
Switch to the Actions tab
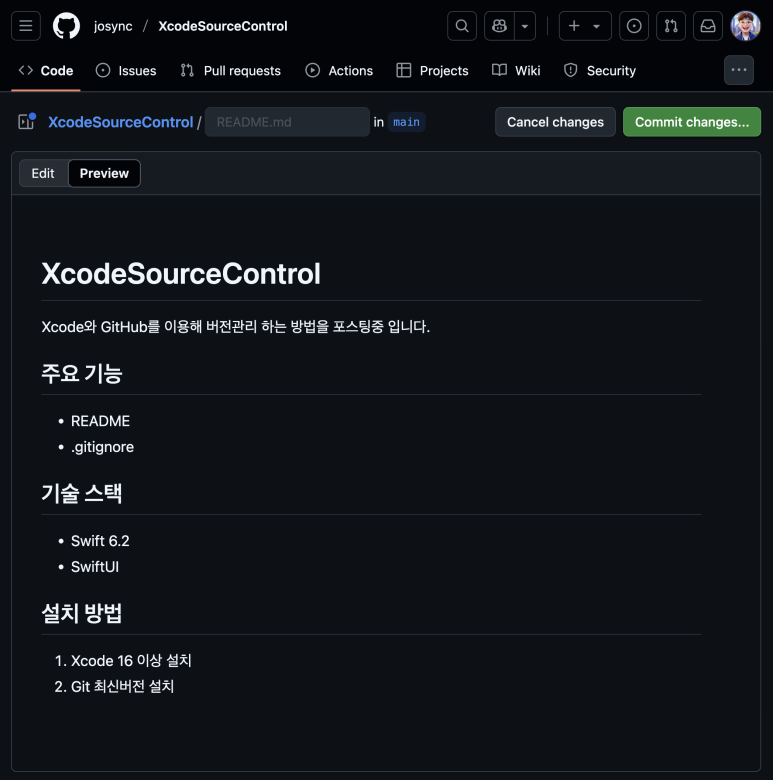coord(339,71)
